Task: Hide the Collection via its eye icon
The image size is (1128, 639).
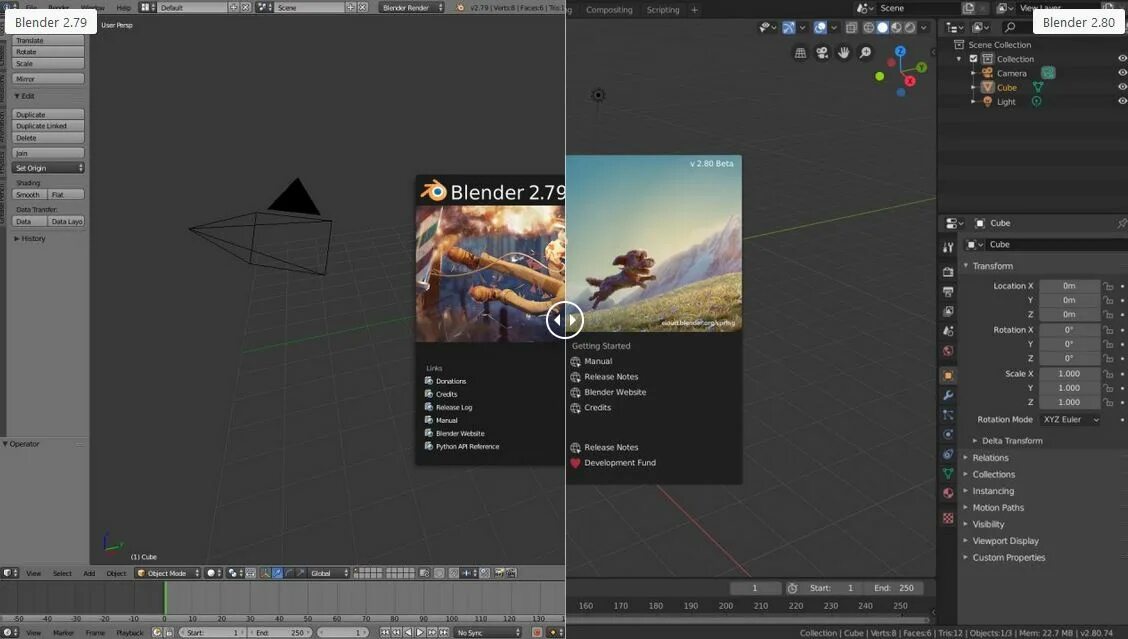Action: (1122, 58)
